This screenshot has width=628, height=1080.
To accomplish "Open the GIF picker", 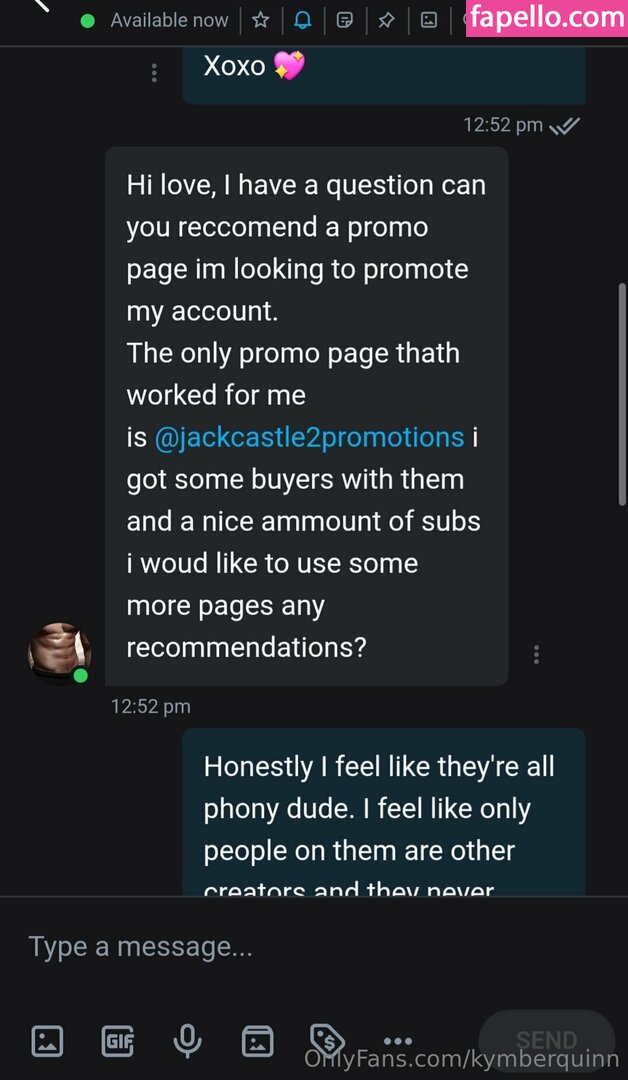I will coord(118,1041).
